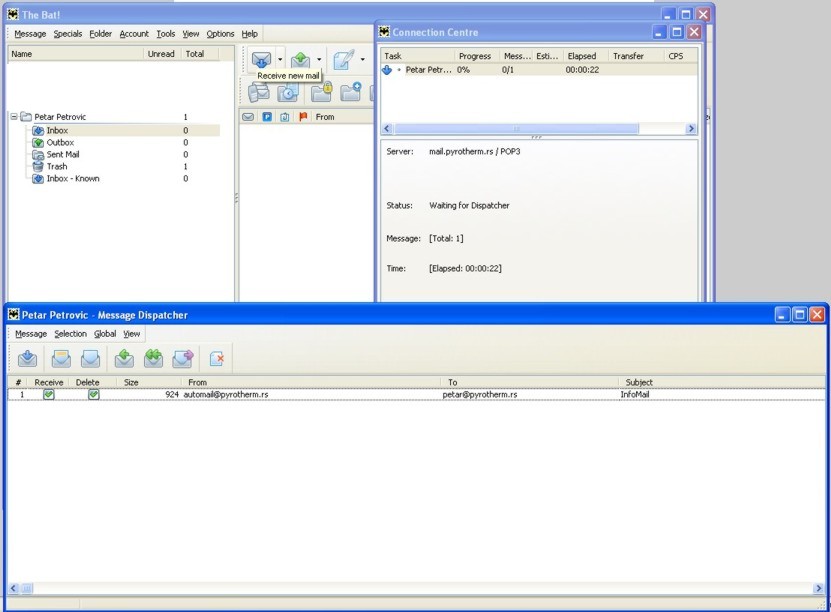The image size is (831, 612).
Task: Click the Receive new mail envelope icon
Action: click(x=261, y=59)
